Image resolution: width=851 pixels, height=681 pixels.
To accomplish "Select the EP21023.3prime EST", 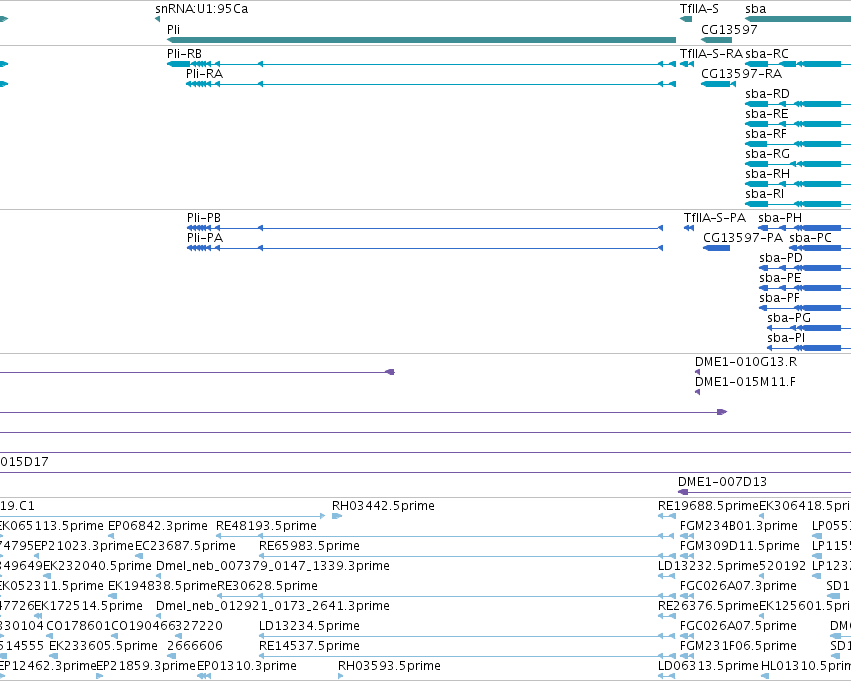I will (36, 556).
